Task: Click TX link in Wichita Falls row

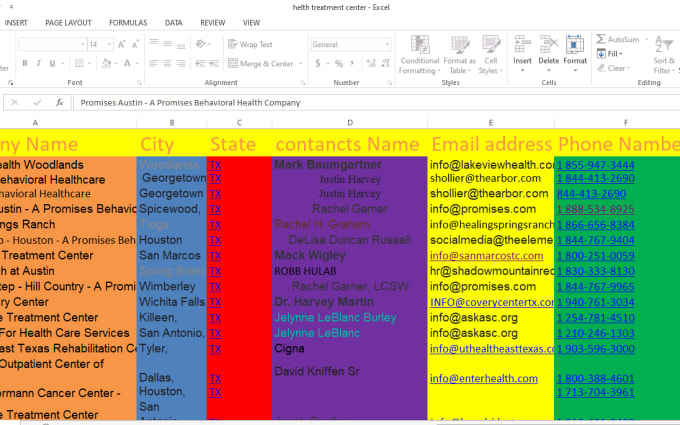Action: pos(215,302)
